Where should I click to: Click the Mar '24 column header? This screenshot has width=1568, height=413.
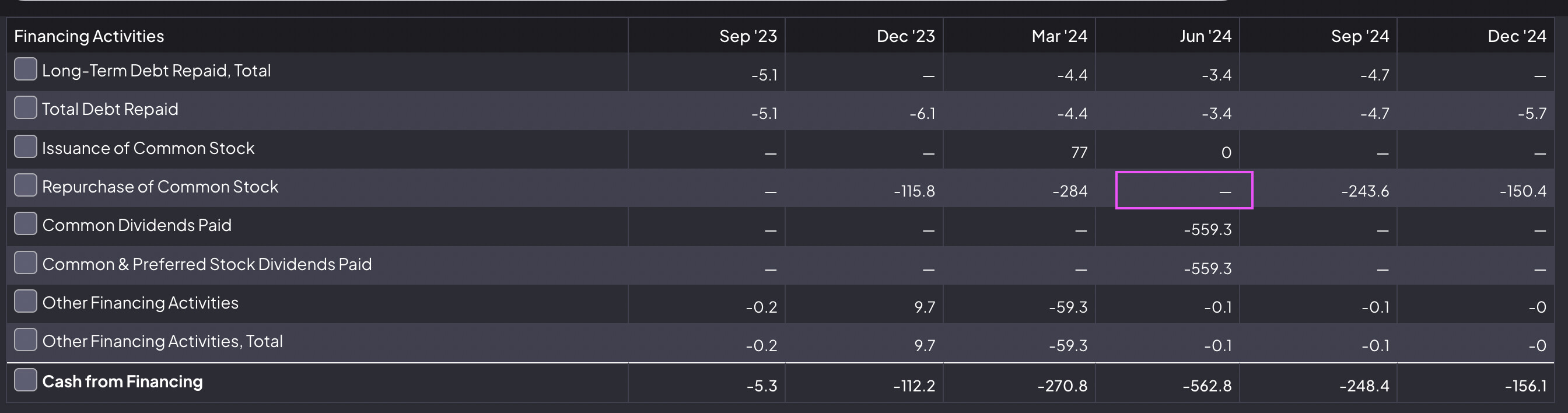[1059, 36]
